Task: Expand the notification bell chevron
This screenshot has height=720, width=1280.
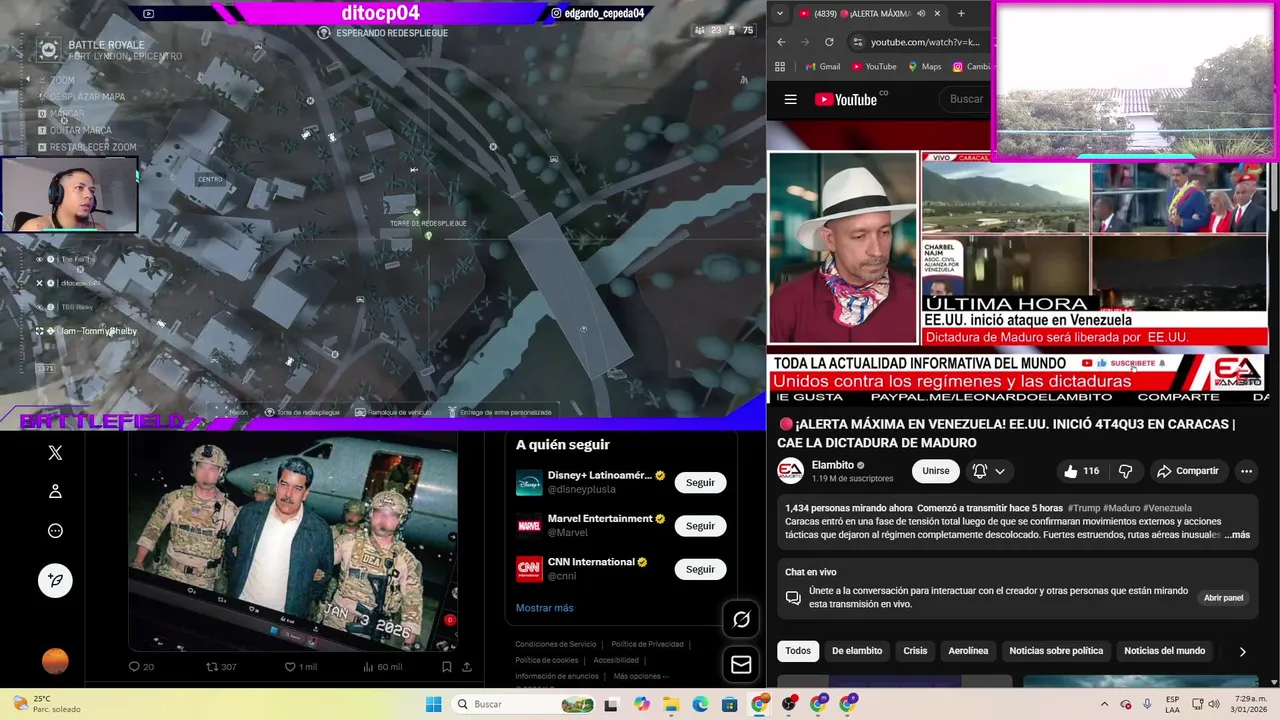Action: coord(1000,471)
